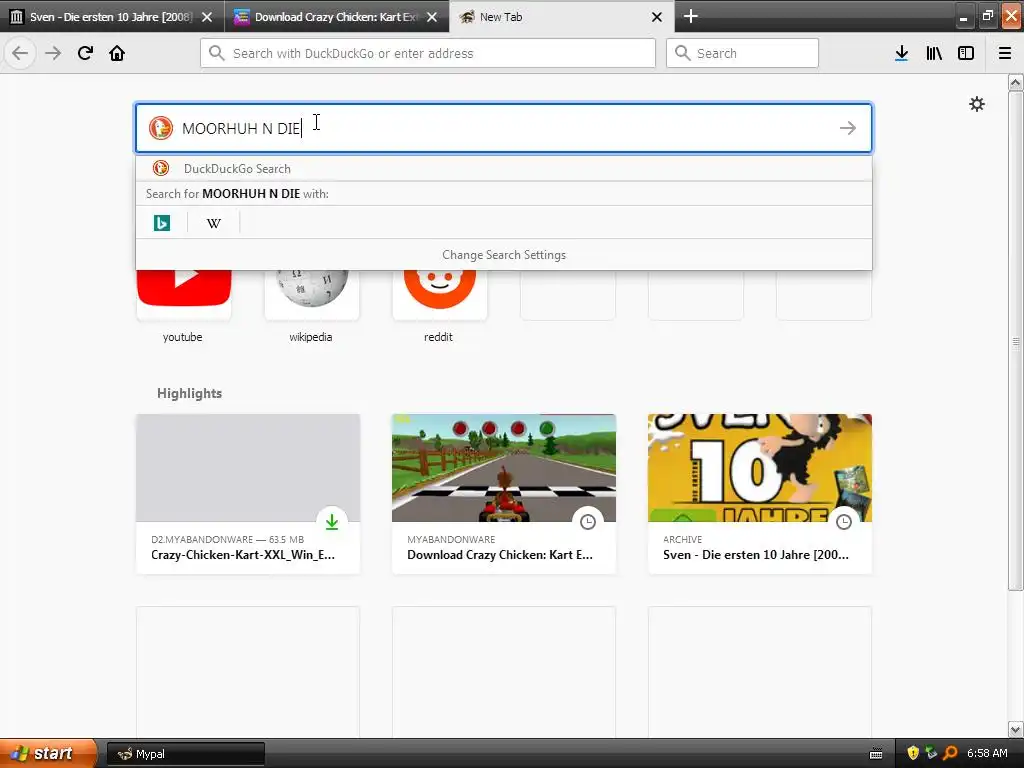Open a new tab with plus button
The image size is (1024, 768).
point(691,16)
